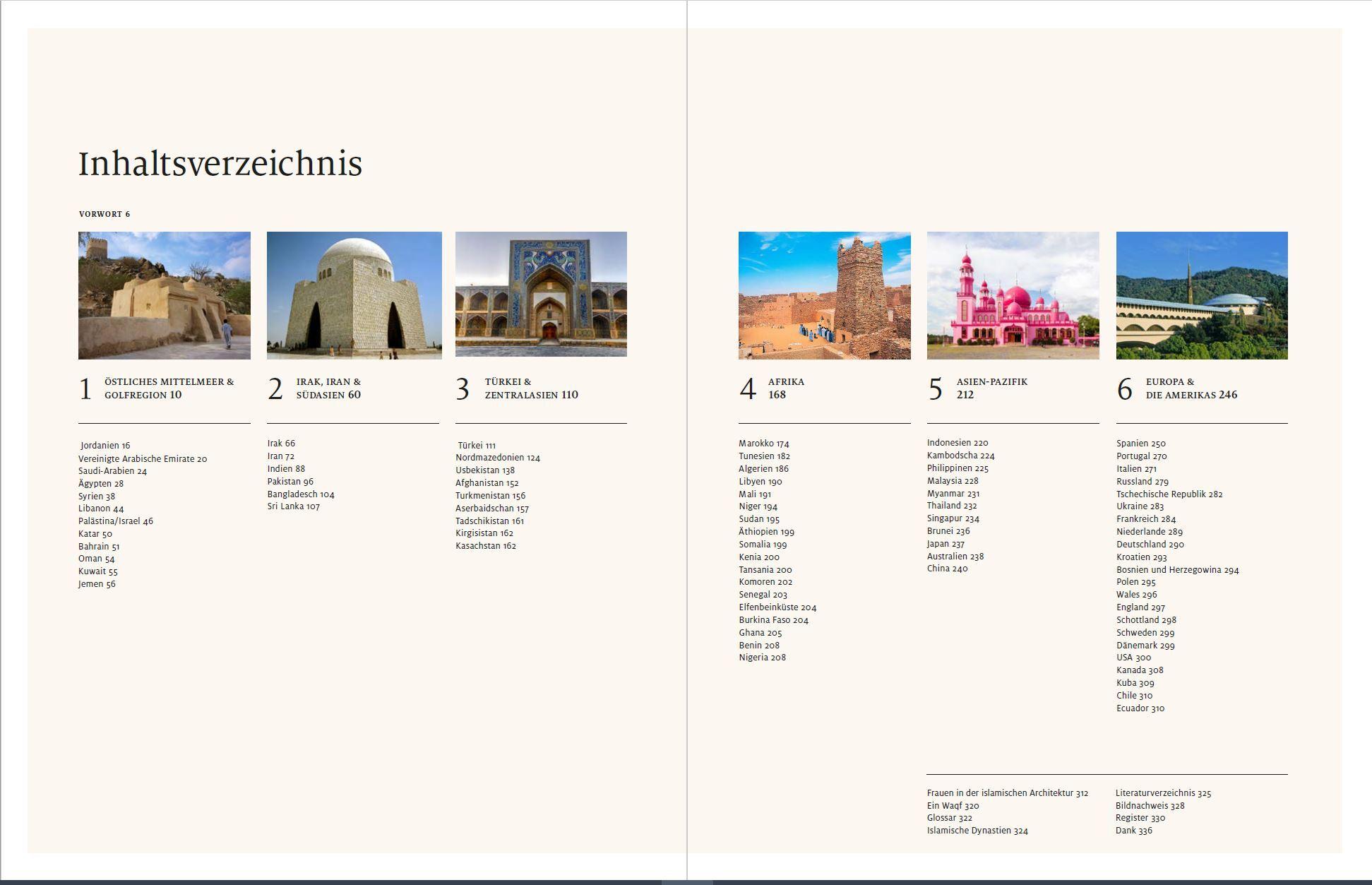Open Frauen in der islamischen Architektur 312
This screenshot has width=1372, height=885.
pos(1007,793)
